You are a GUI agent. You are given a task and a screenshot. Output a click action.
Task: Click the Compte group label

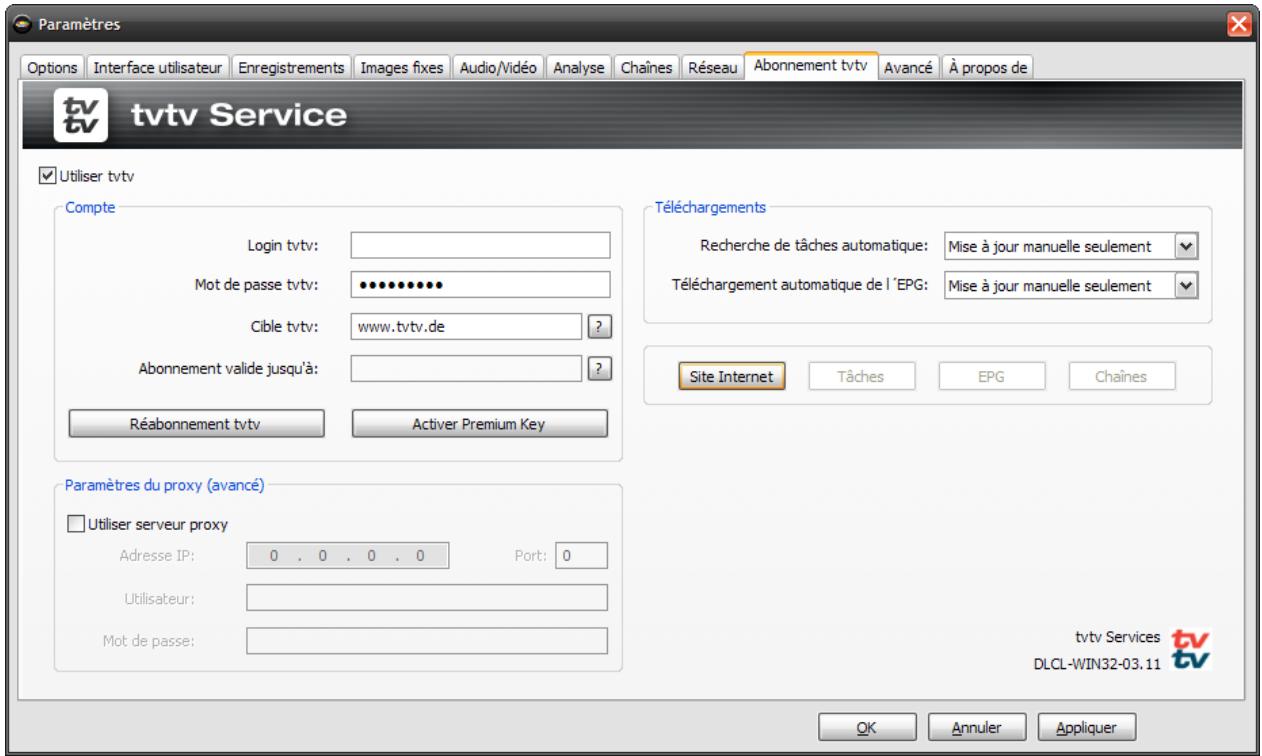(x=91, y=207)
